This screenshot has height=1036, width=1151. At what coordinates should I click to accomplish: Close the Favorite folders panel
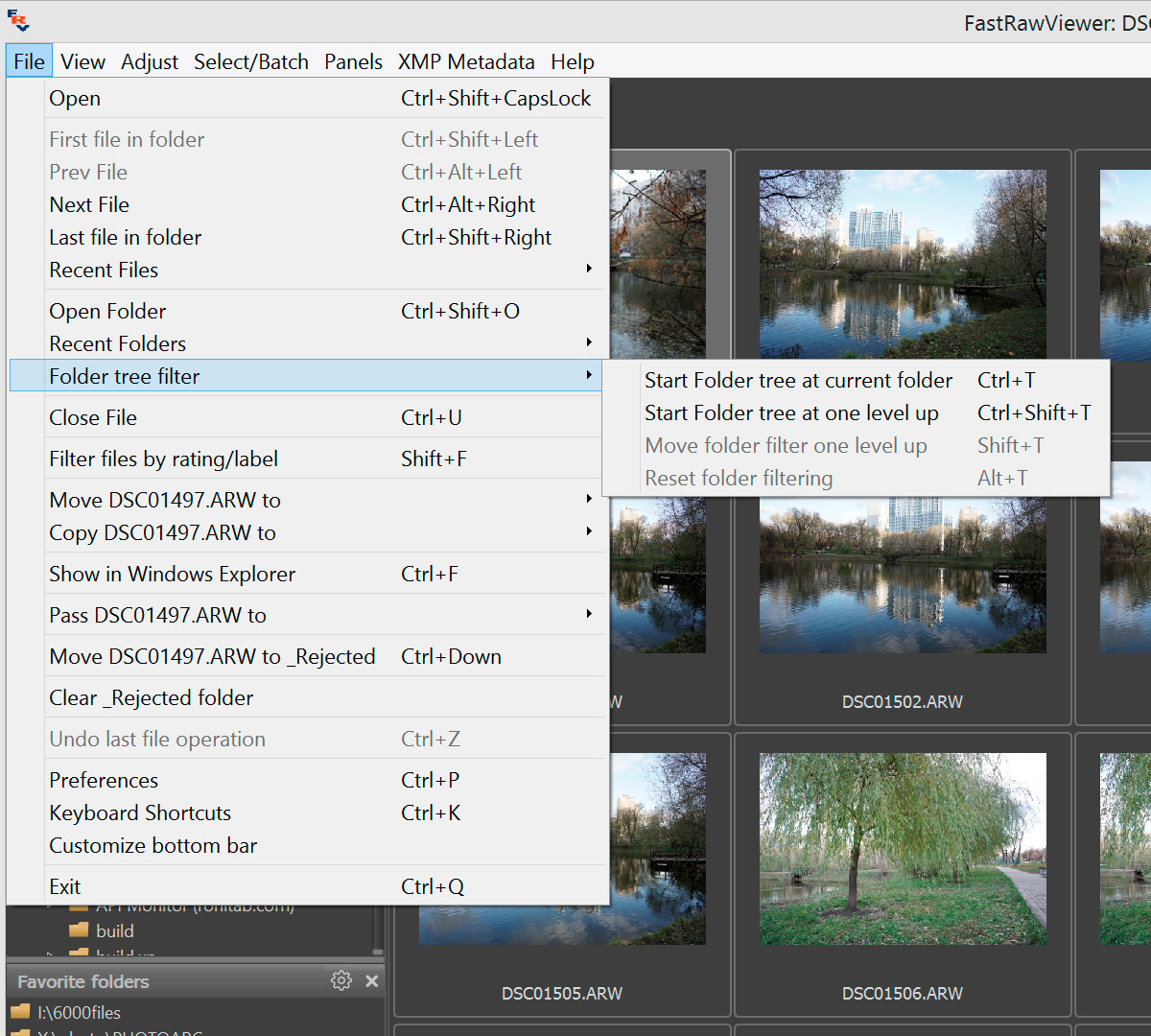pyautogui.click(x=372, y=980)
